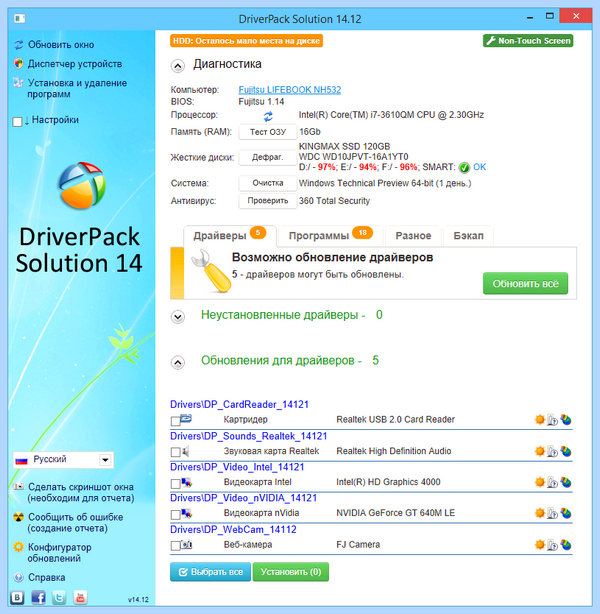The width and height of the screenshot is (600, 614).
Task: Click the device info icon in Звуковая карта Realtek row
Action: 552,451
